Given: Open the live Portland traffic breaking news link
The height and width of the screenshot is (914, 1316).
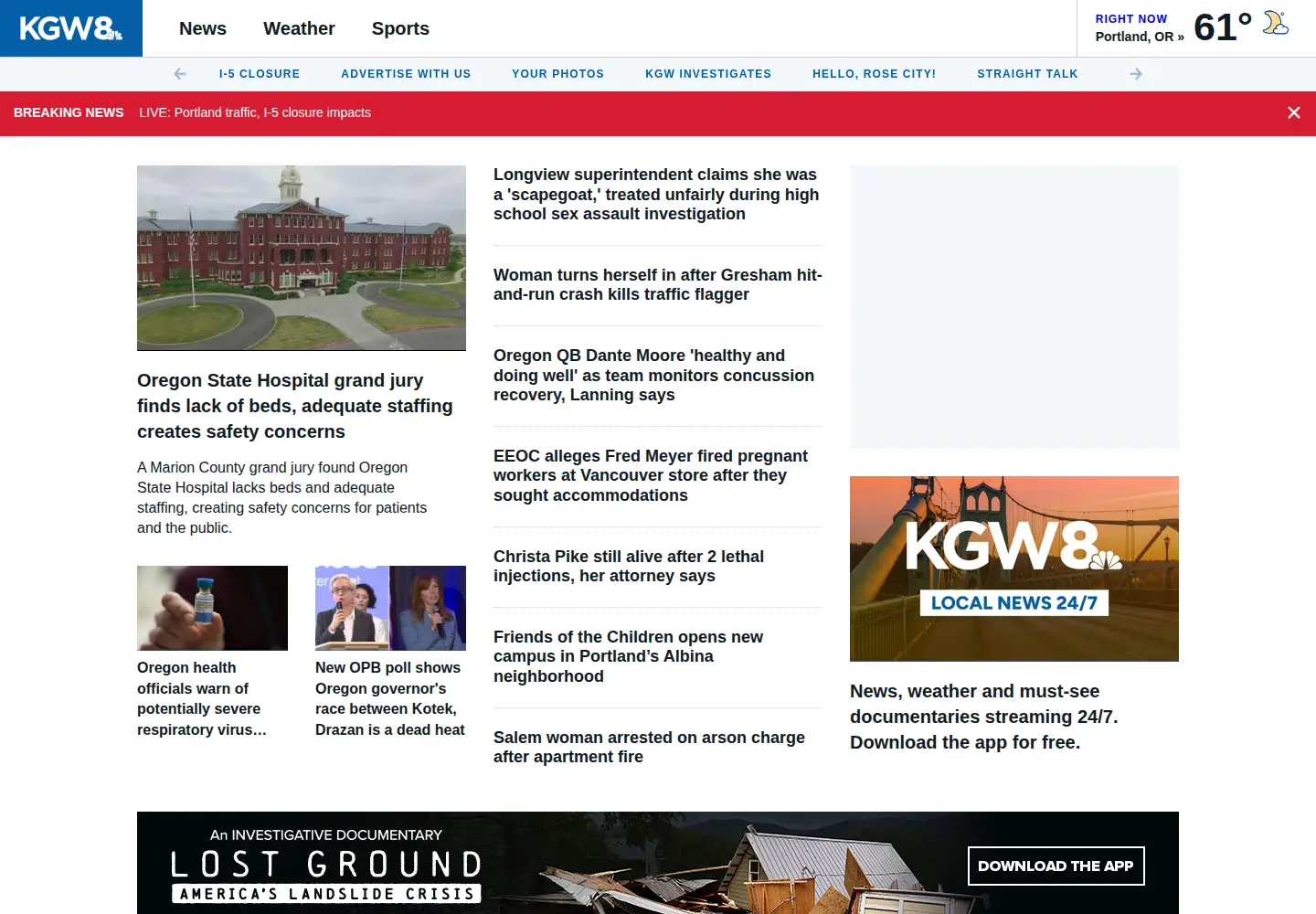Looking at the screenshot, I should pyautogui.click(x=255, y=112).
